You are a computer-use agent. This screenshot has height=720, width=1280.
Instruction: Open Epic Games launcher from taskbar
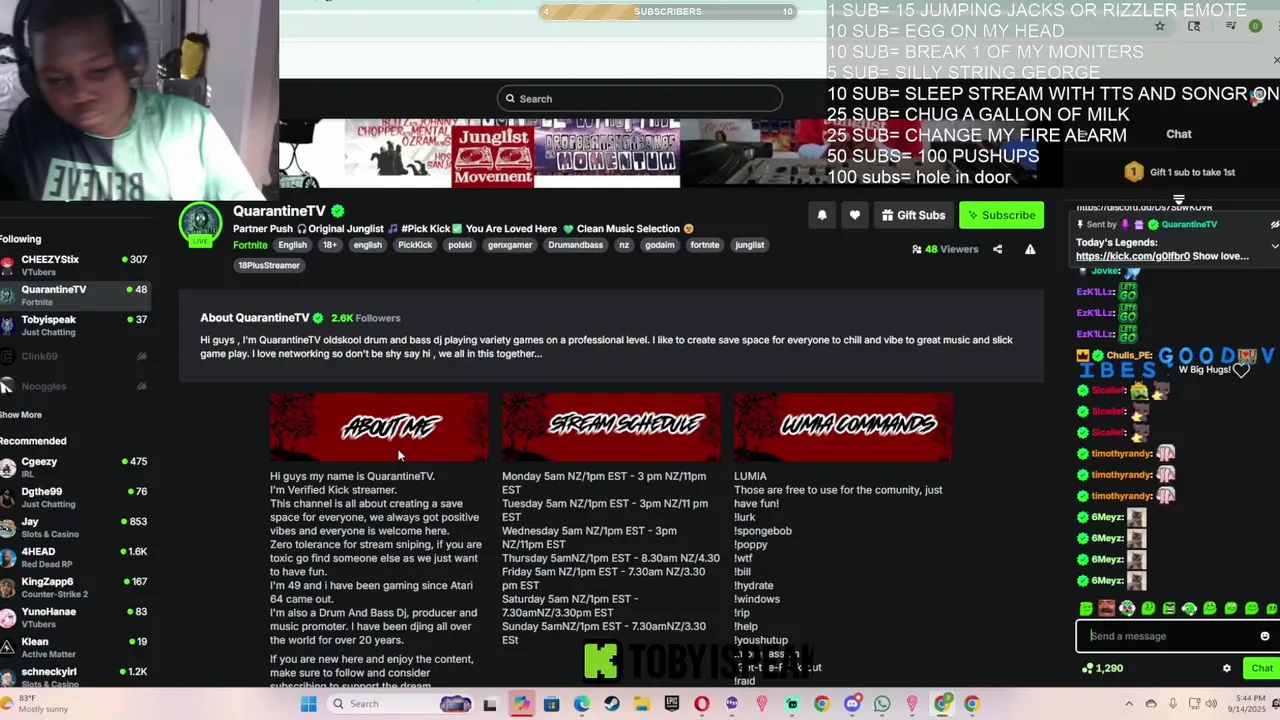pos(671,704)
